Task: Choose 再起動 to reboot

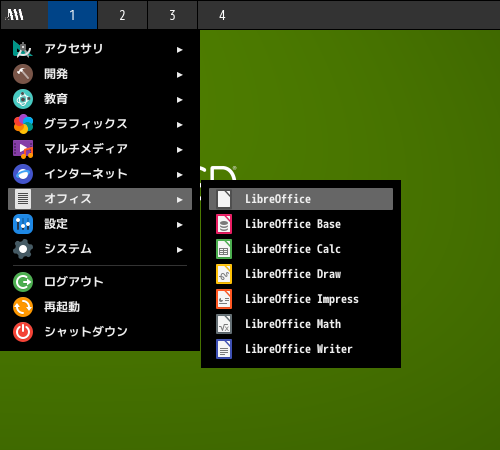Action: [100, 307]
